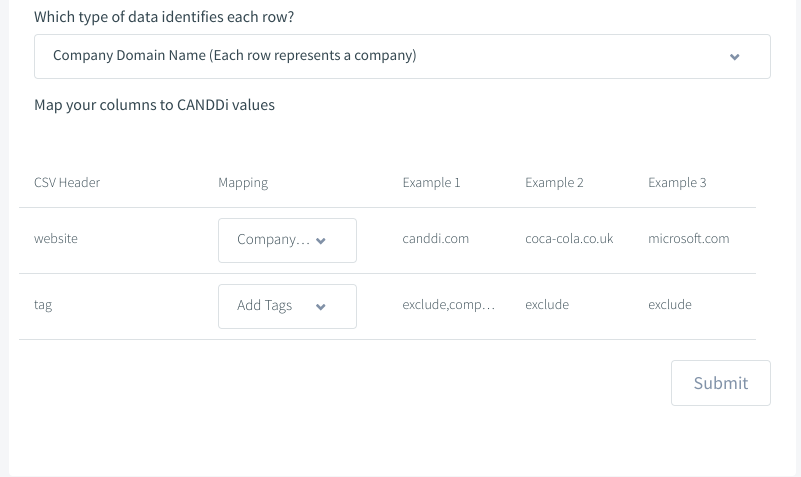This screenshot has height=477, width=801.
Task: Click the Map your columns to CANDDi values heading
Action: pyautogui.click(x=154, y=105)
